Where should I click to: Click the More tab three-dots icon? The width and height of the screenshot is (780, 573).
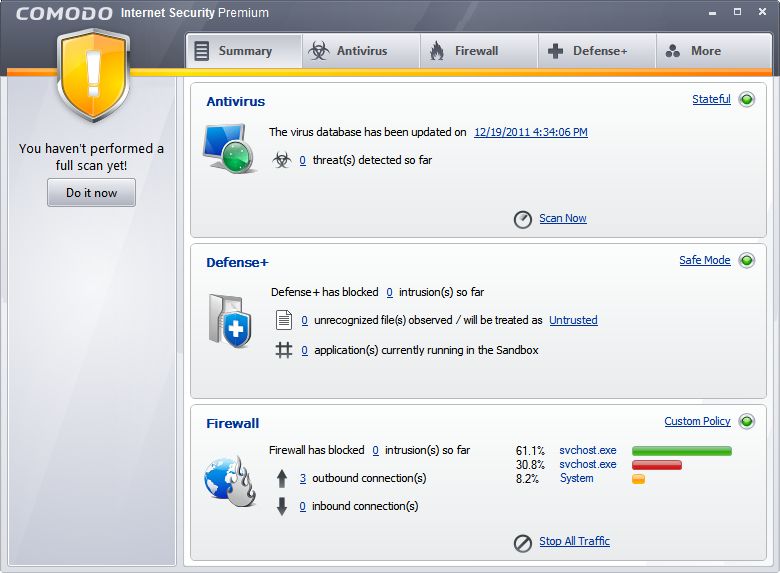673,51
